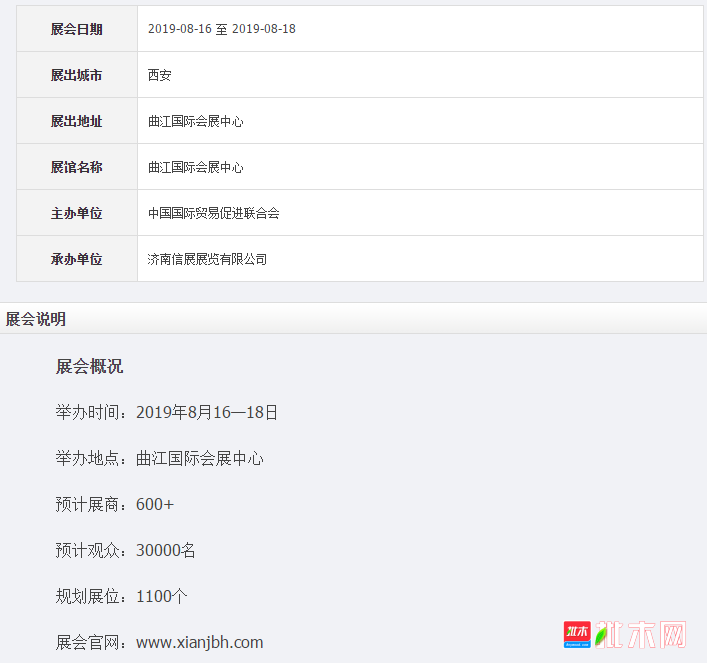This screenshot has width=707, height=663.
Task: Click the 展会概况 subheading
Action: coord(89,366)
